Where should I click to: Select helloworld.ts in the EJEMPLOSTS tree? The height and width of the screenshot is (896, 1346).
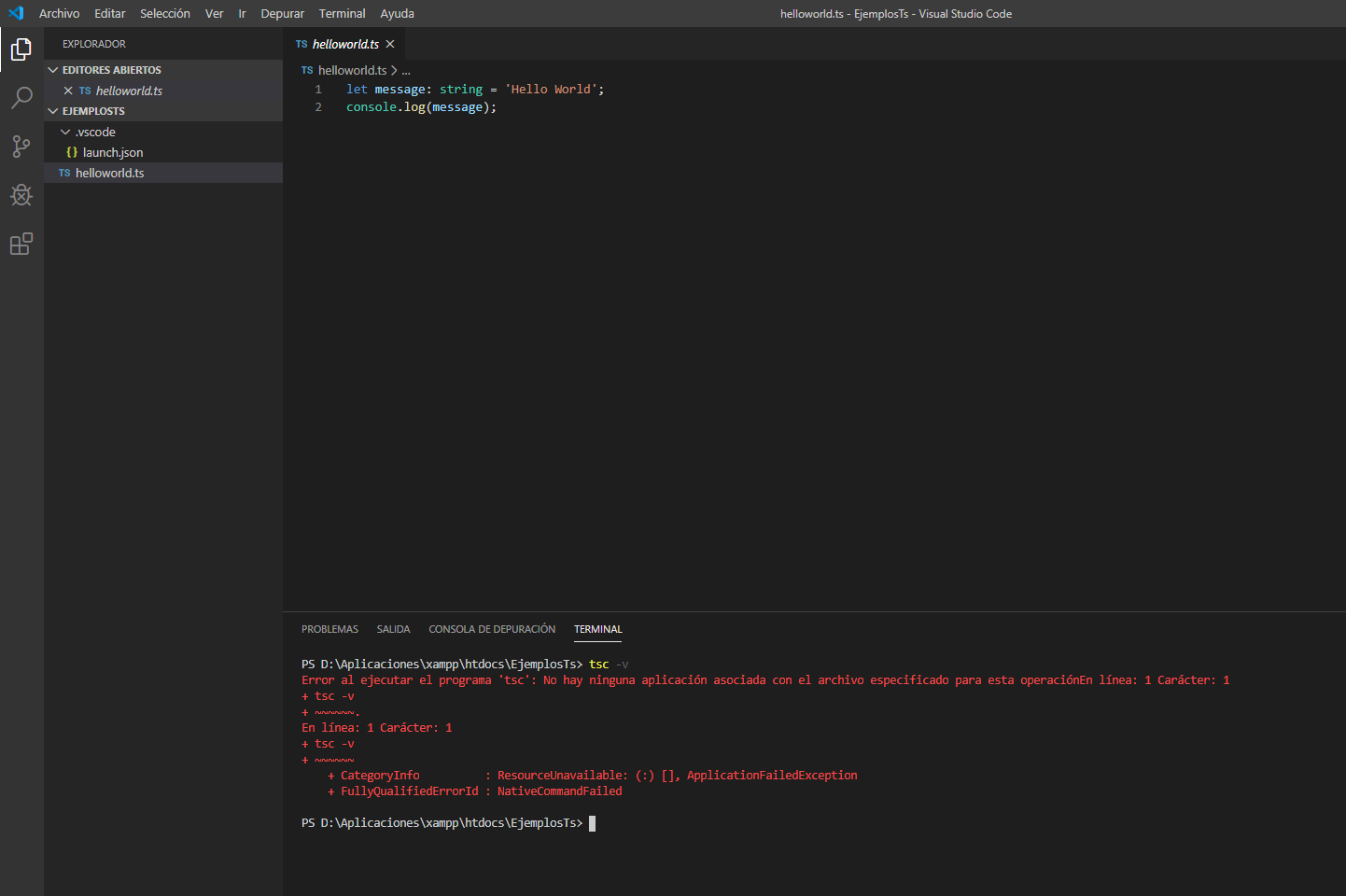109,173
